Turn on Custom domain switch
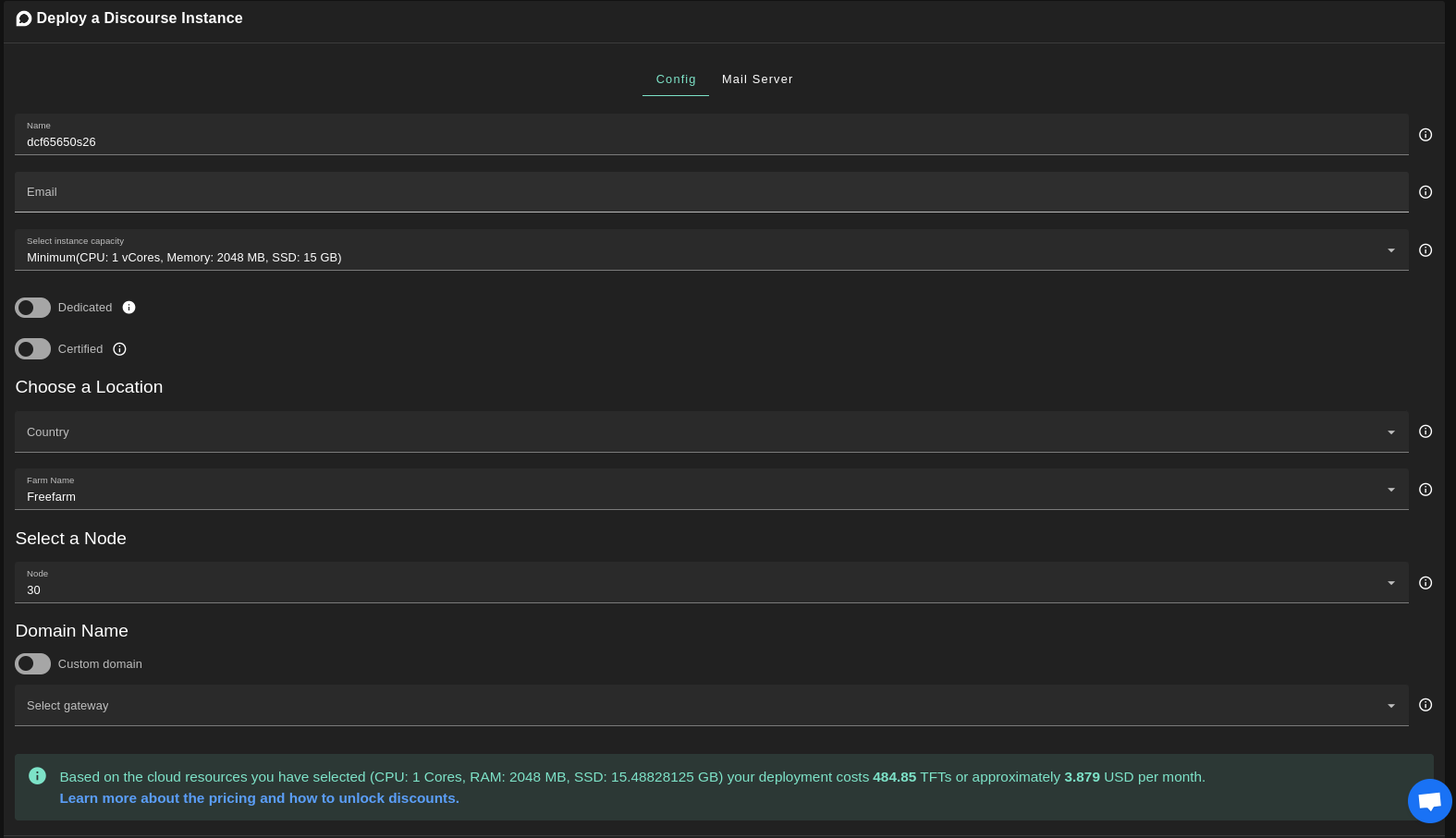 pos(32,664)
